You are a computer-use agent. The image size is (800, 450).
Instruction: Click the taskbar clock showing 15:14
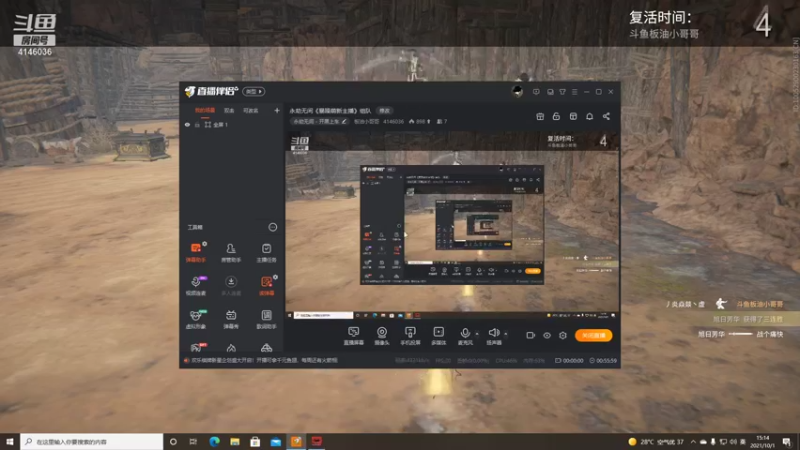point(763,441)
